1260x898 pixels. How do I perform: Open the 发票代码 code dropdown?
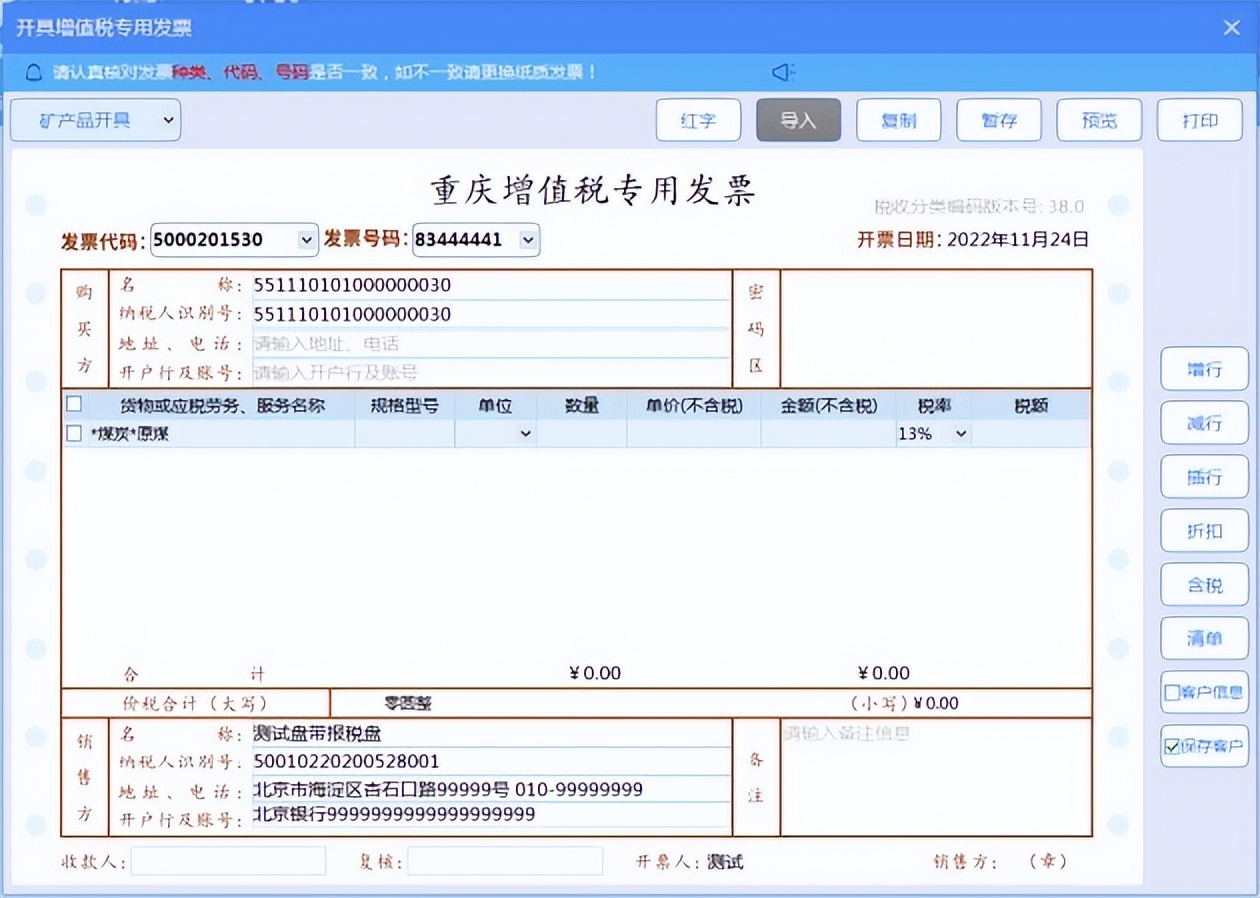pos(305,239)
